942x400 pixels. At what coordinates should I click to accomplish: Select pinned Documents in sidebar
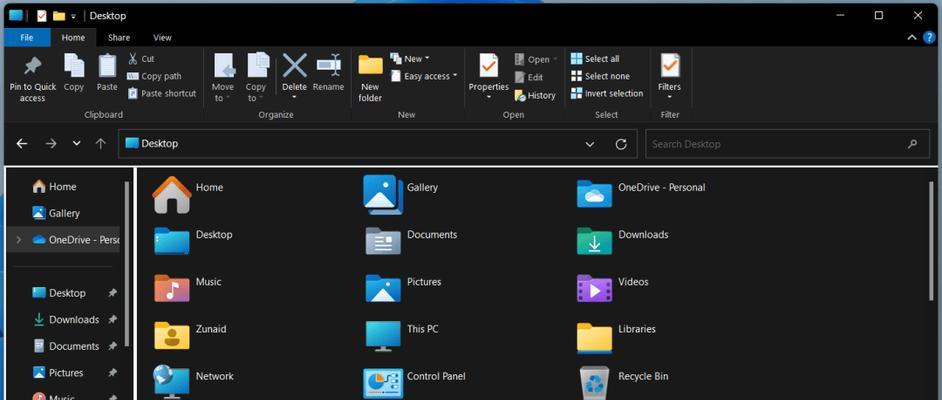coord(66,346)
